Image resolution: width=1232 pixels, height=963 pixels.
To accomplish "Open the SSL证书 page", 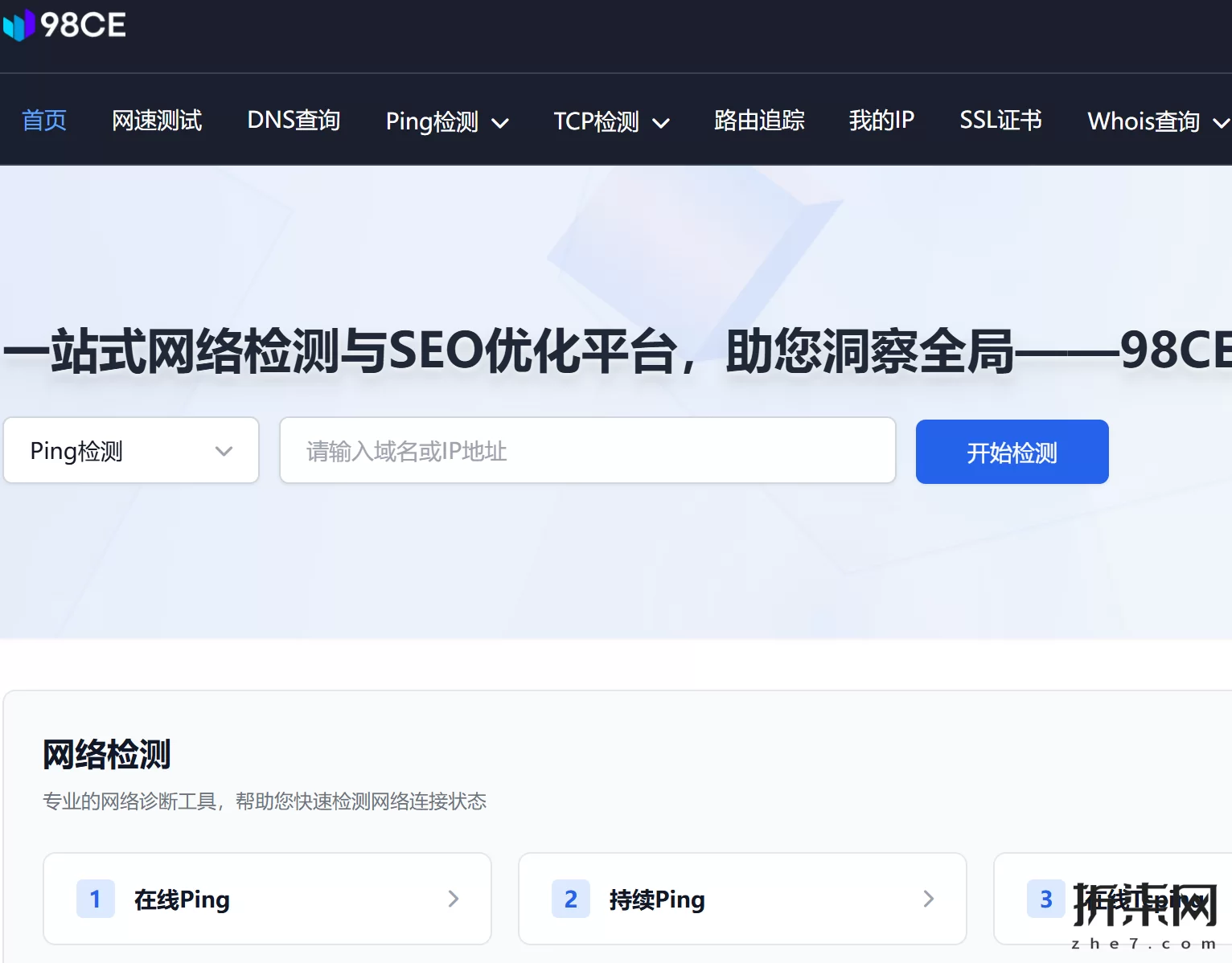I will pos(1000,121).
